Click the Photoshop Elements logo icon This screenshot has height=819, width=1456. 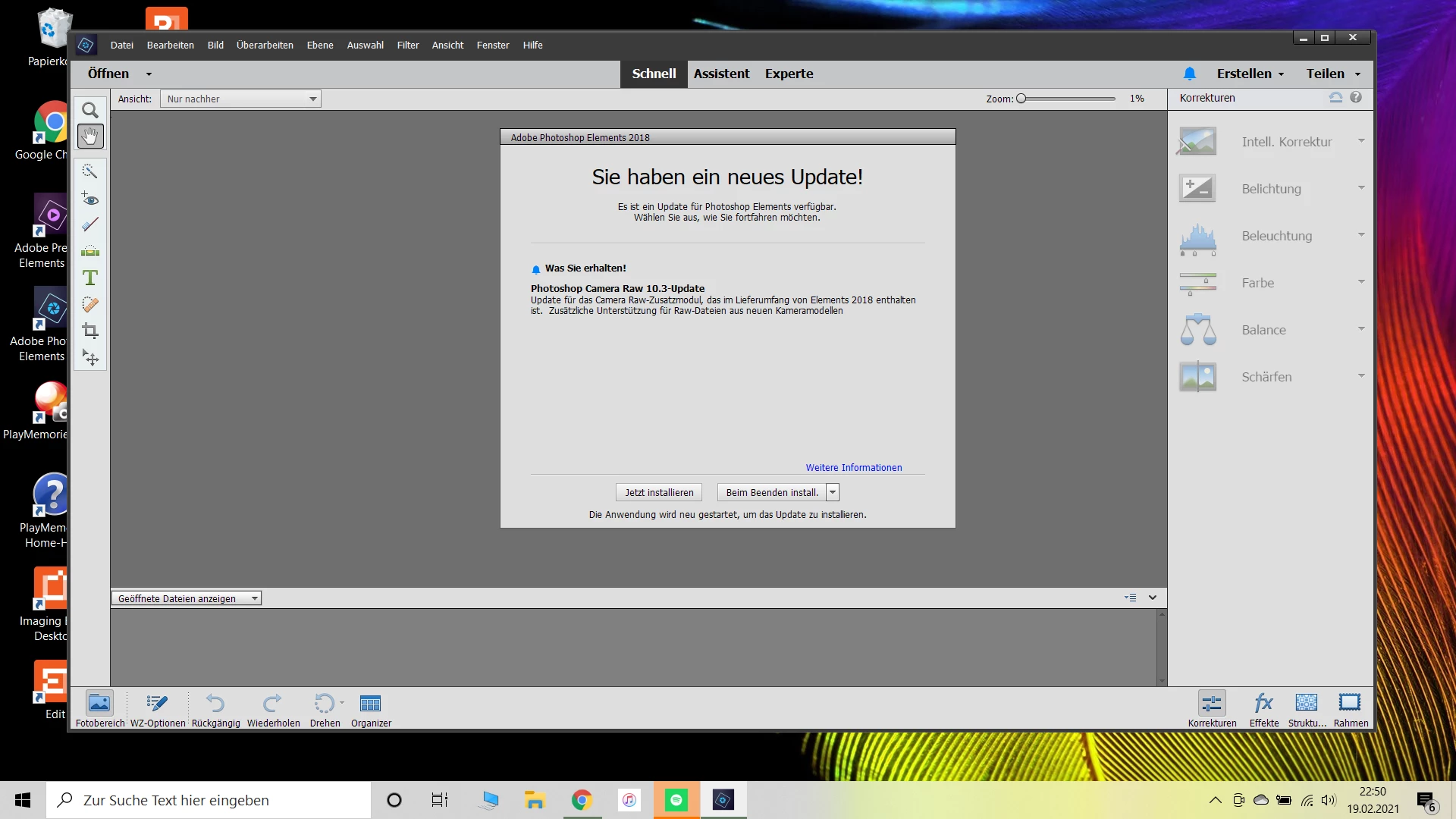86,45
